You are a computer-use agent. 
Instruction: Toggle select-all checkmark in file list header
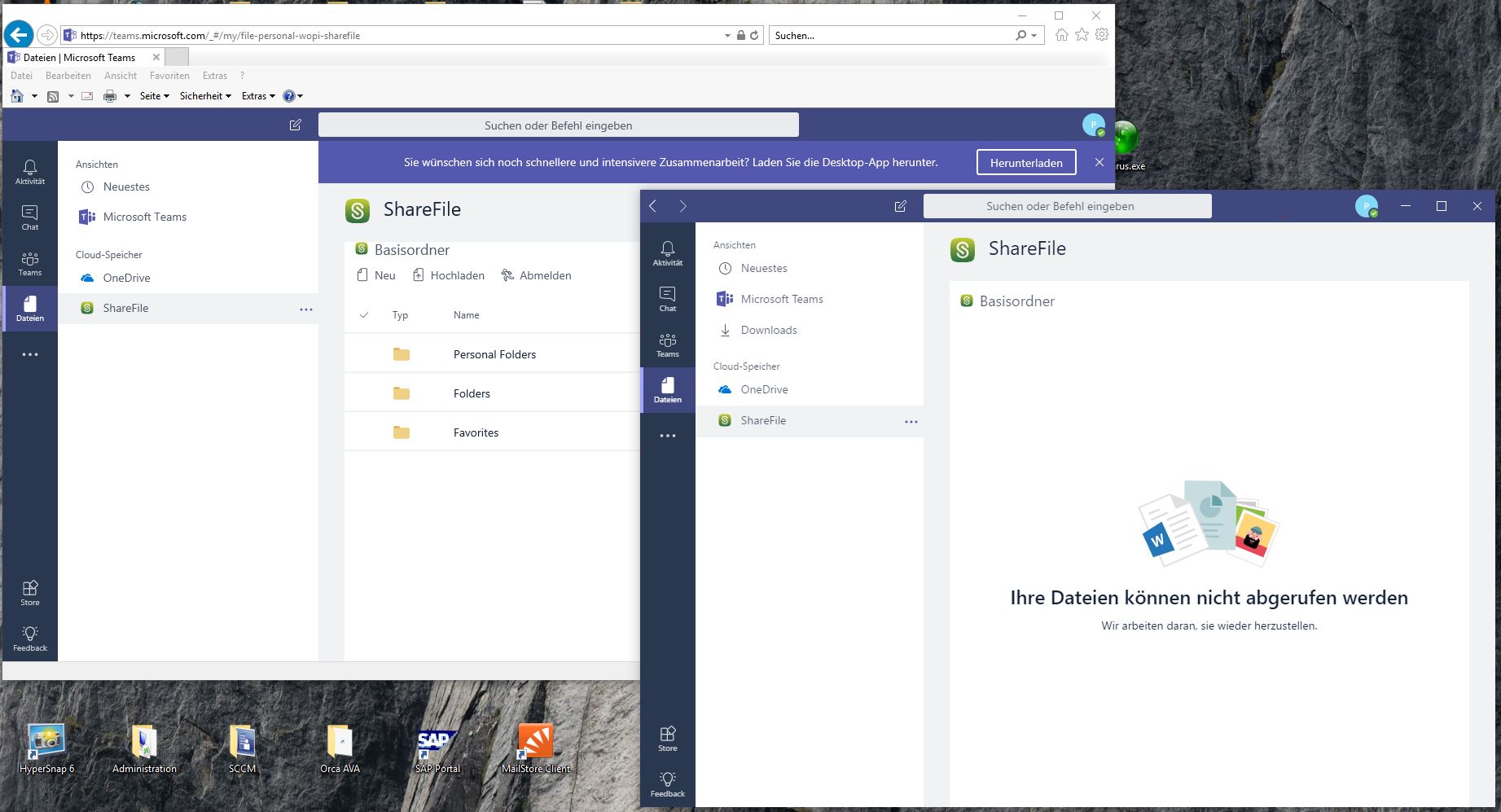364,315
